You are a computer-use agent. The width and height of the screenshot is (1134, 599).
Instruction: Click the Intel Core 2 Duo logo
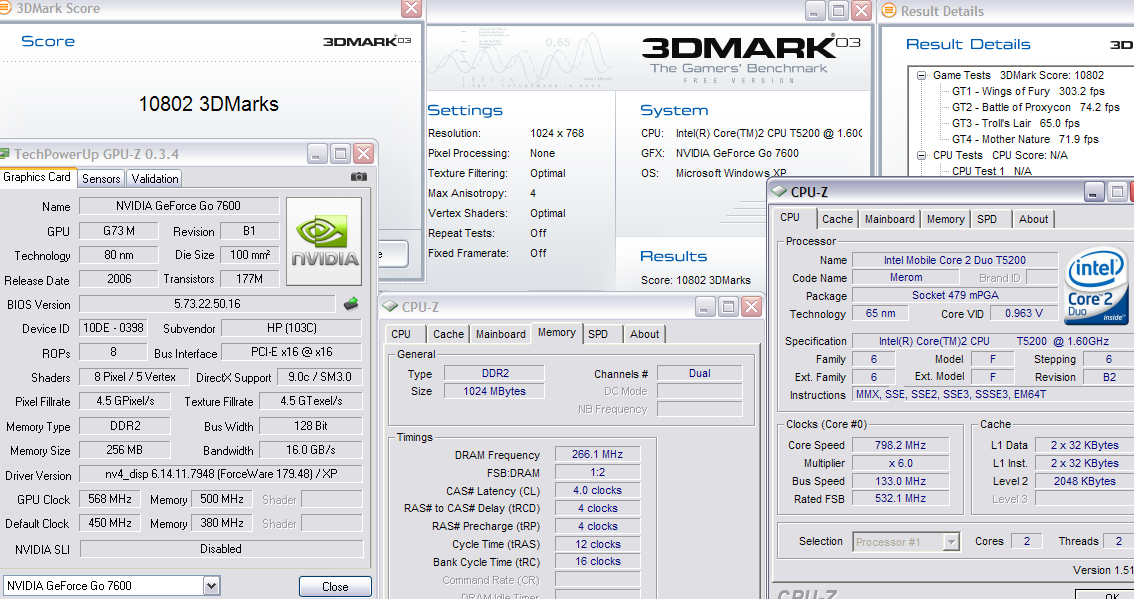(1096, 286)
